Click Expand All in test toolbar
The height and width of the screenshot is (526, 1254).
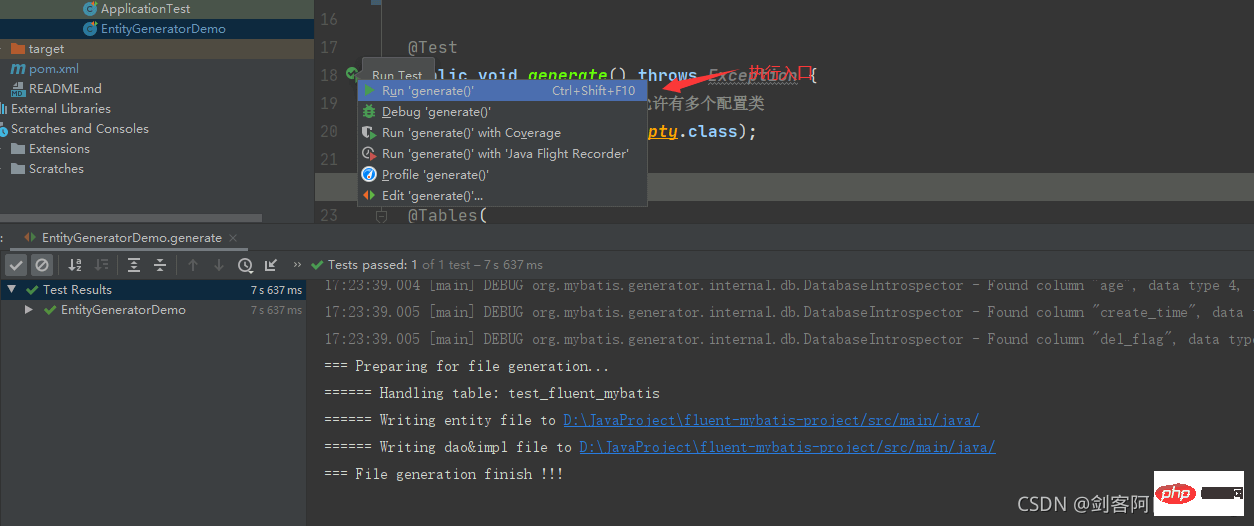134,265
